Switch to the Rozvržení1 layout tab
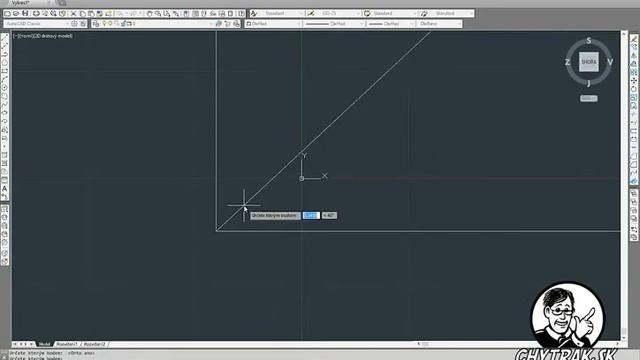Viewport: 640px width, 360px height. tap(67, 344)
